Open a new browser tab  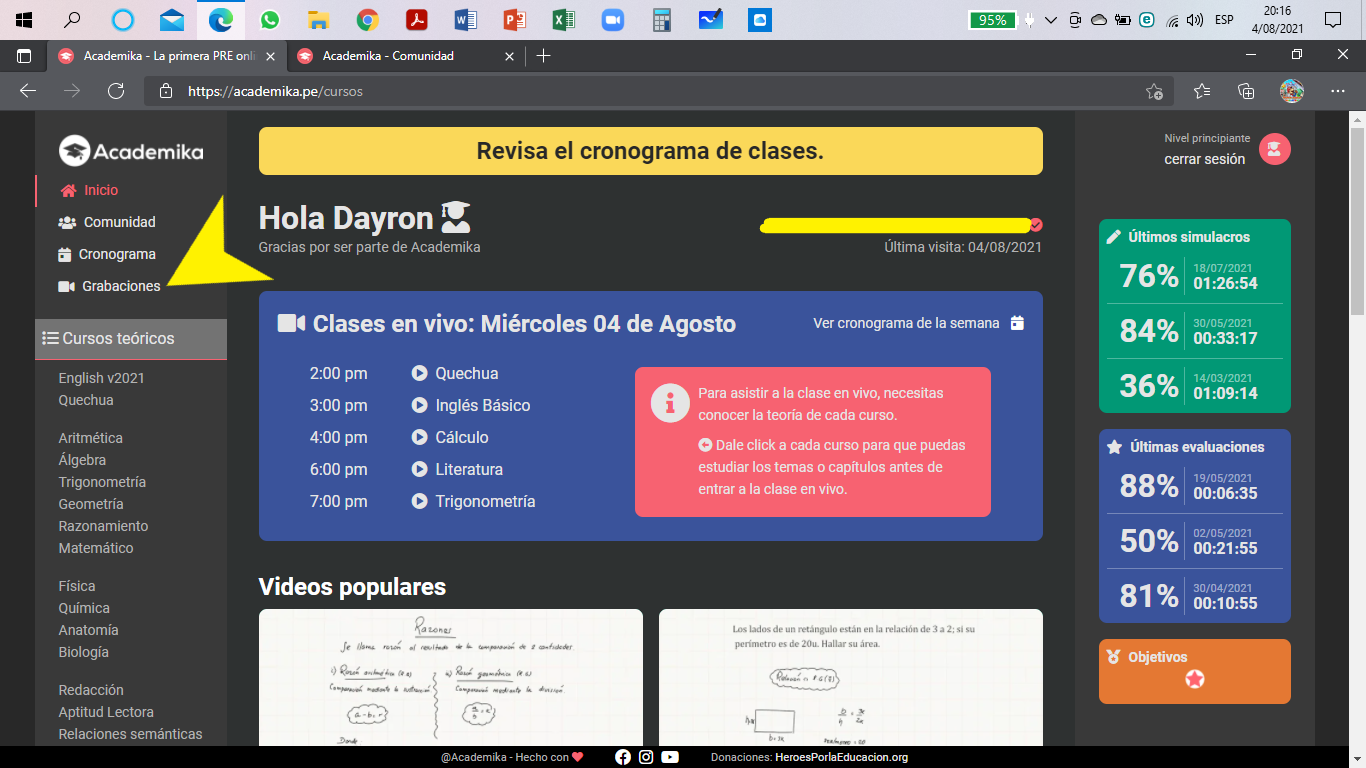(543, 56)
